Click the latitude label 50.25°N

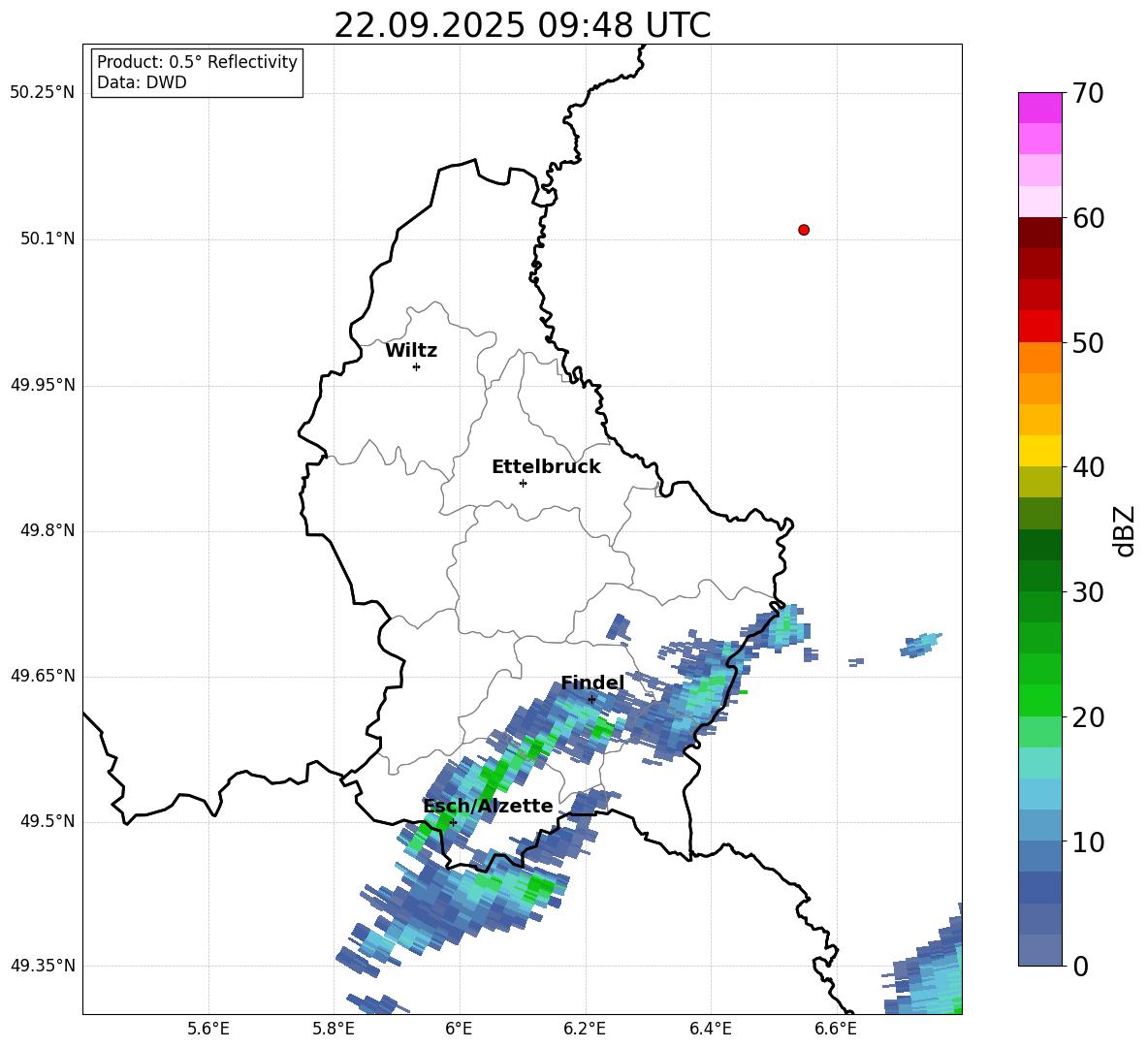[x=43, y=93]
